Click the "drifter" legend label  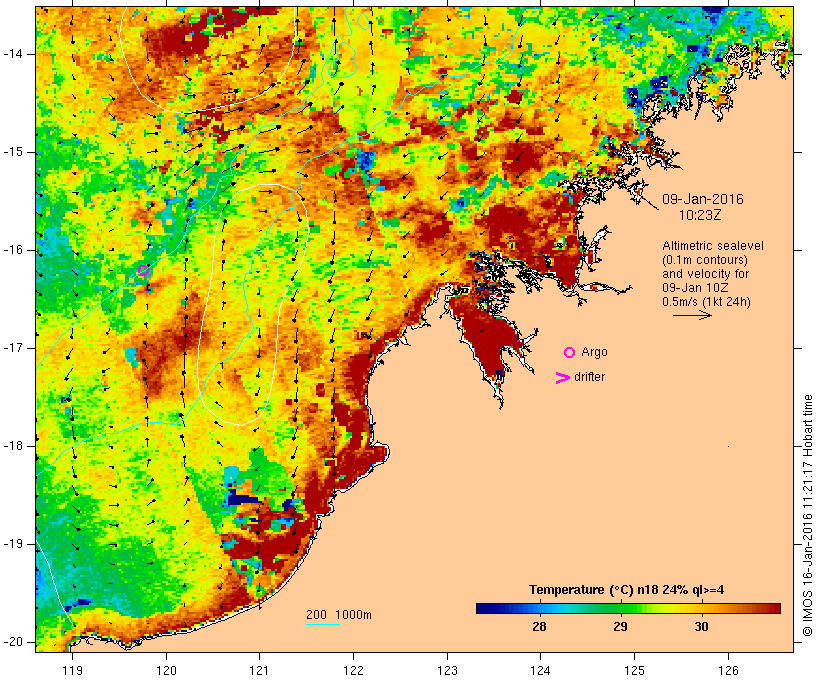[x=589, y=377]
